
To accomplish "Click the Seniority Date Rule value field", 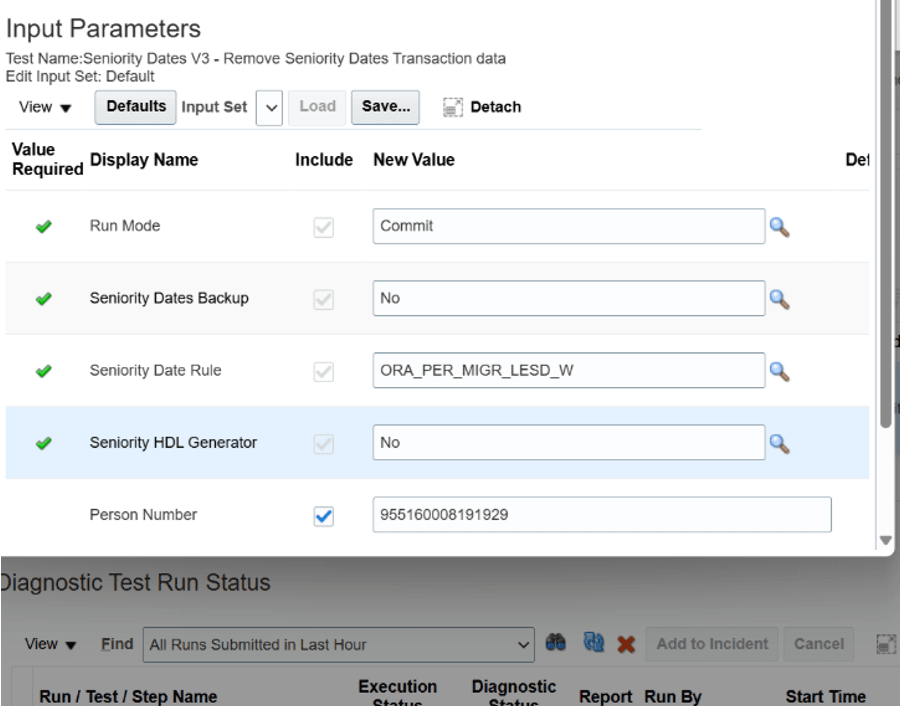I will [569, 371].
